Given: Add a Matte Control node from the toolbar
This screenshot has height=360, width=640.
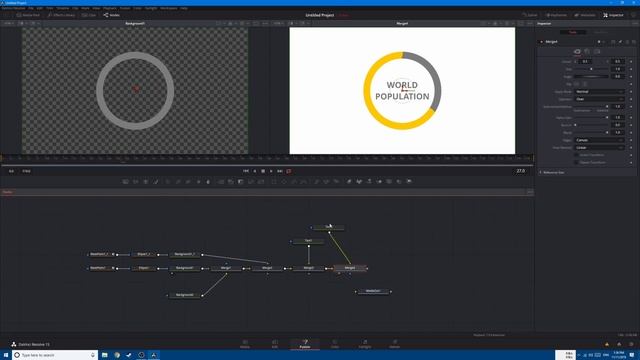Looking at the screenshot, I should 241,181.
